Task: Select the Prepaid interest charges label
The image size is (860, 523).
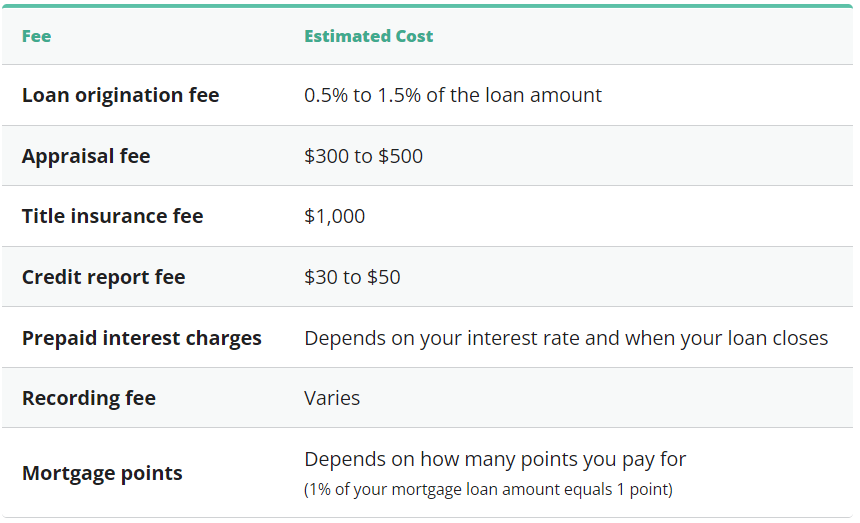Action: pos(142,338)
